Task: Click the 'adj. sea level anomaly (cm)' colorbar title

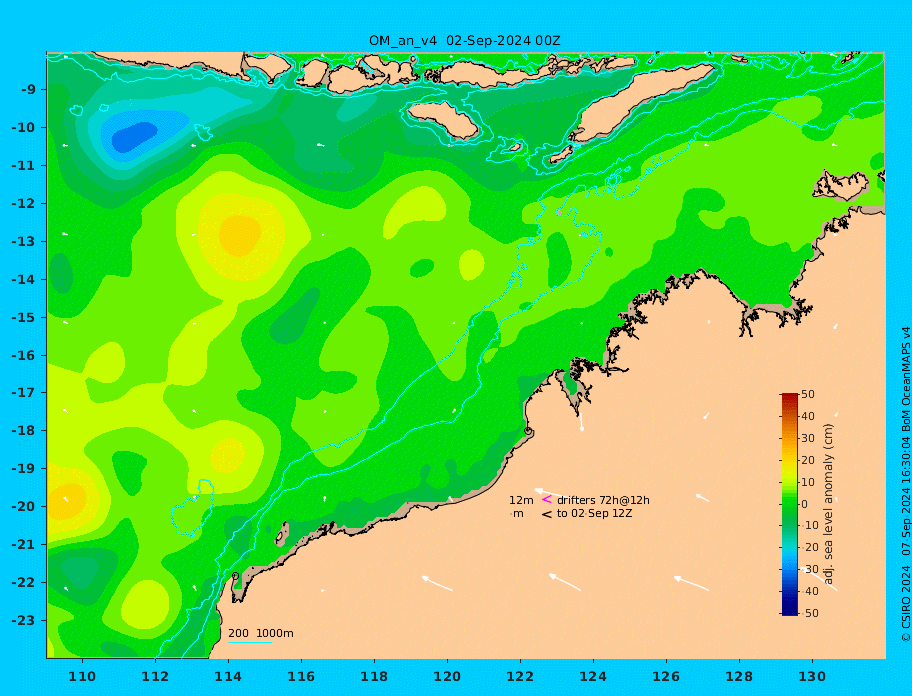Action: [828, 504]
